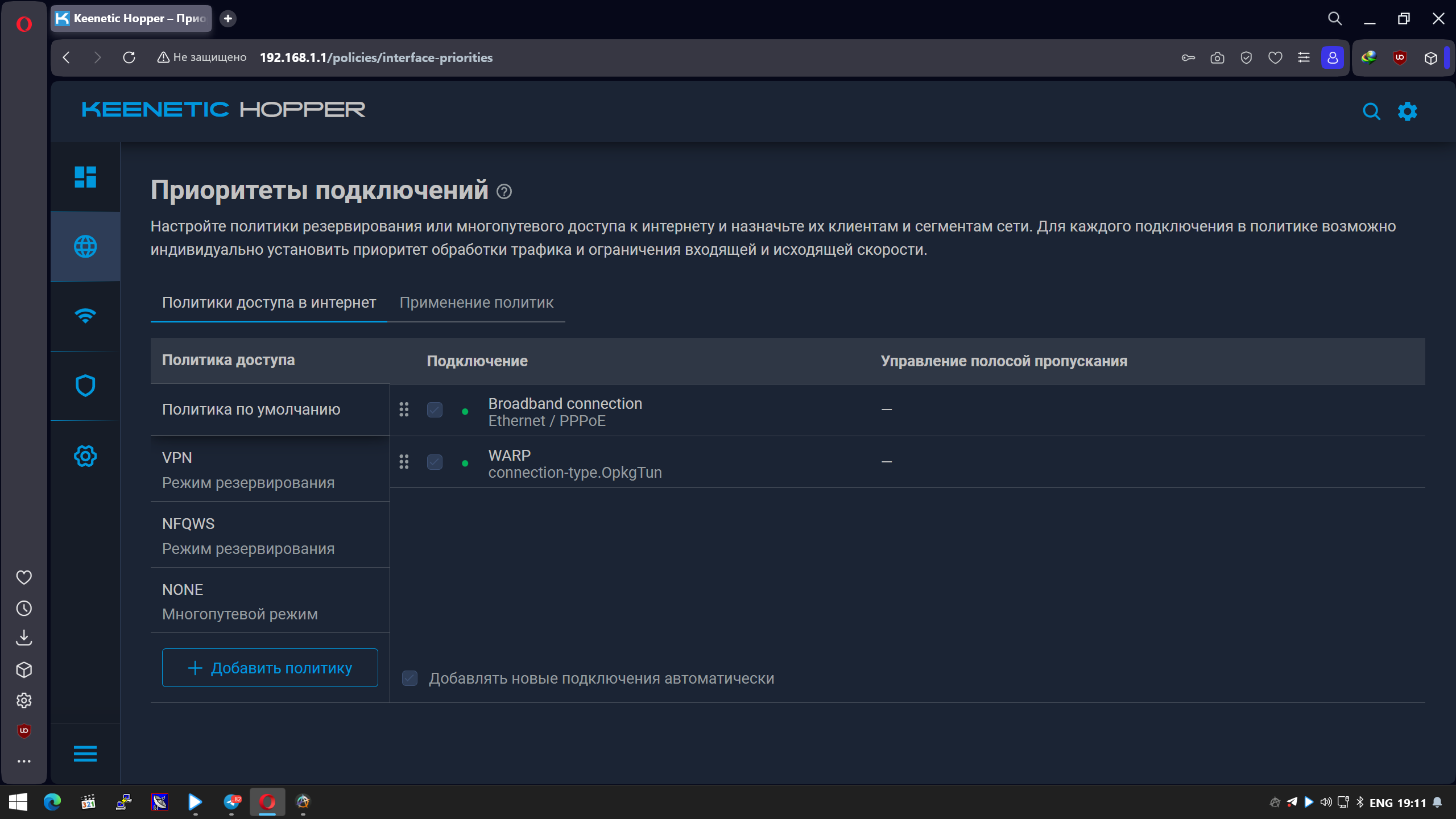Click help question mark next to title
The image size is (1456, 819).
504,192
